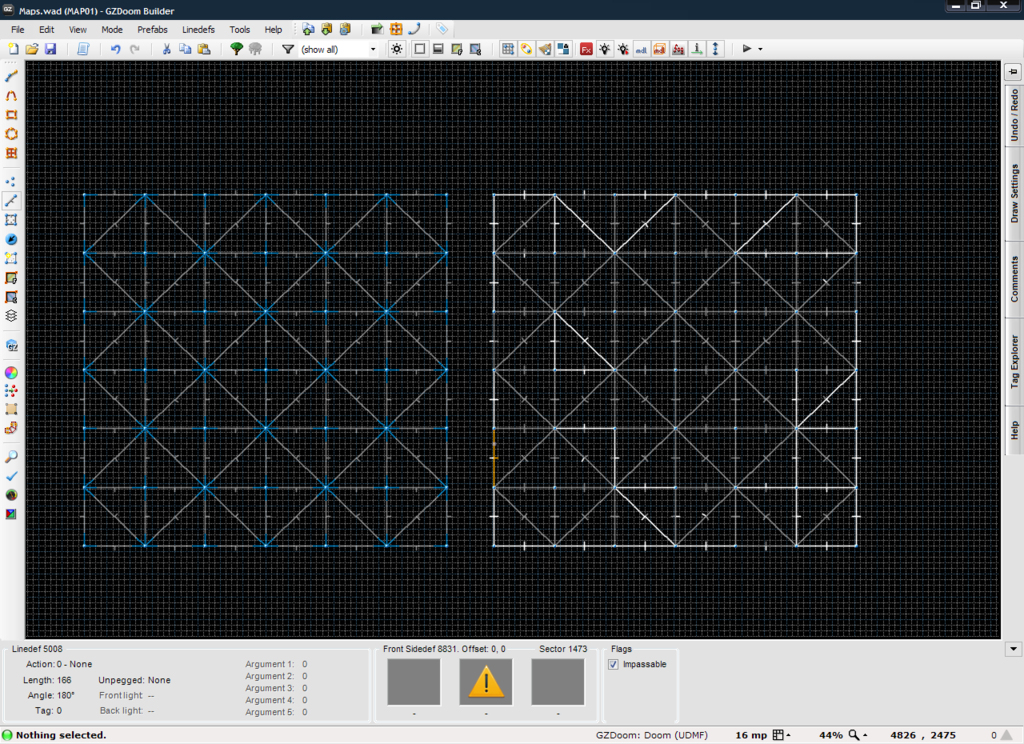Open the Prefabs menu
Image resolution: width=1024 pixels, height=744 pixels.
pyautogui.click(x=152, y=29)
